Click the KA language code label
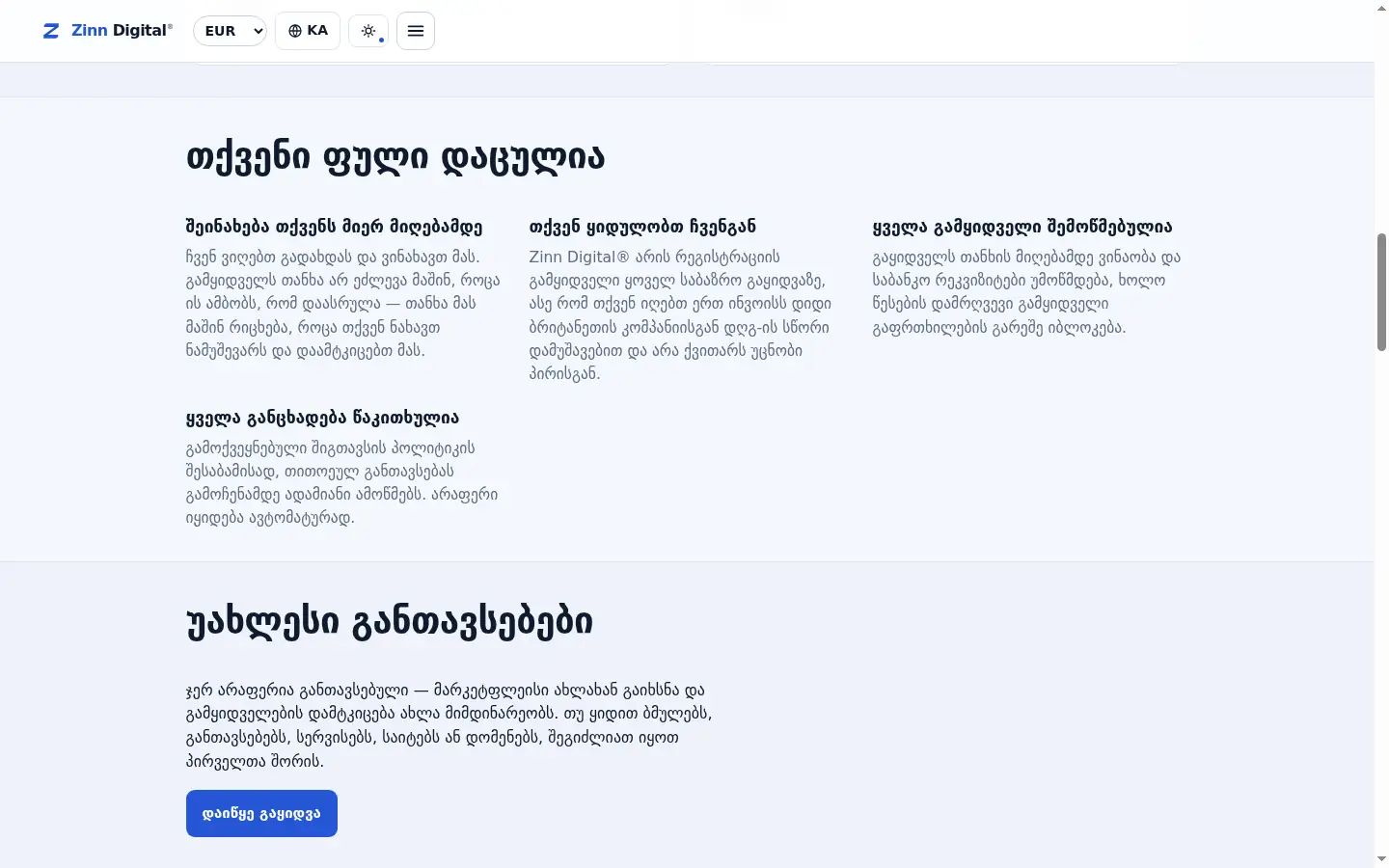 [317, 31]
